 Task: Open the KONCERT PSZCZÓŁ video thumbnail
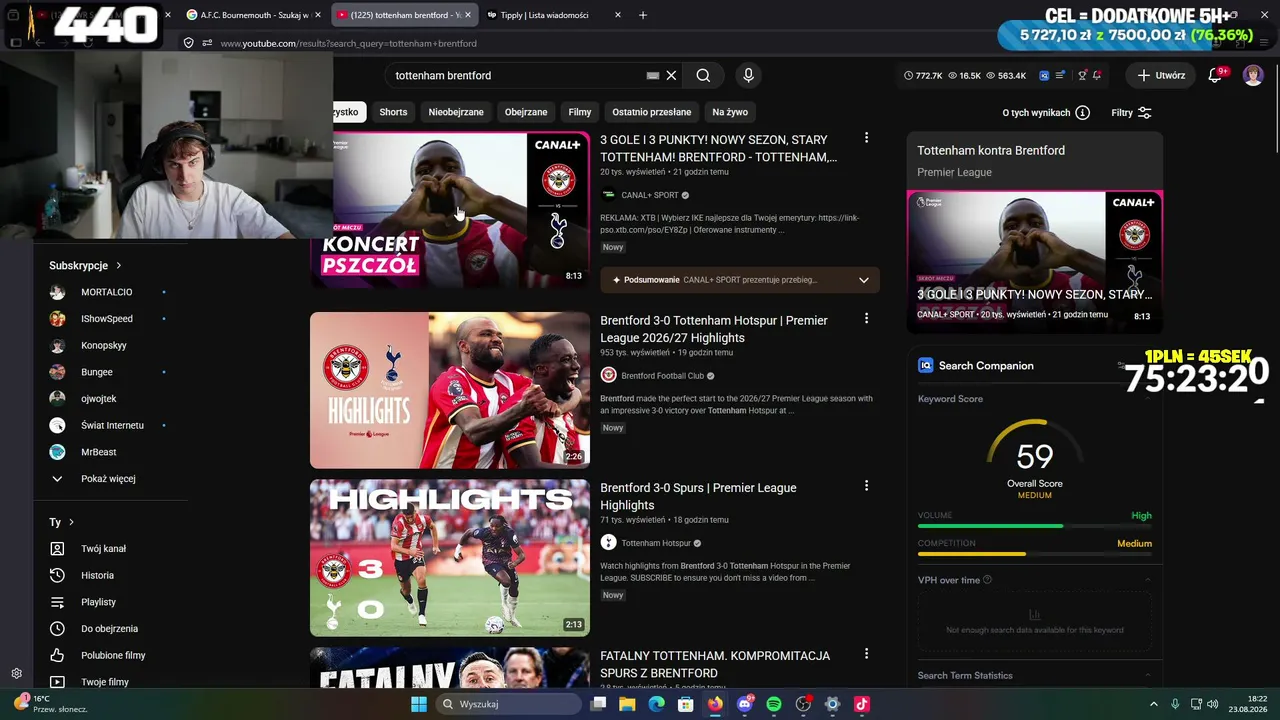pos(450,210)
